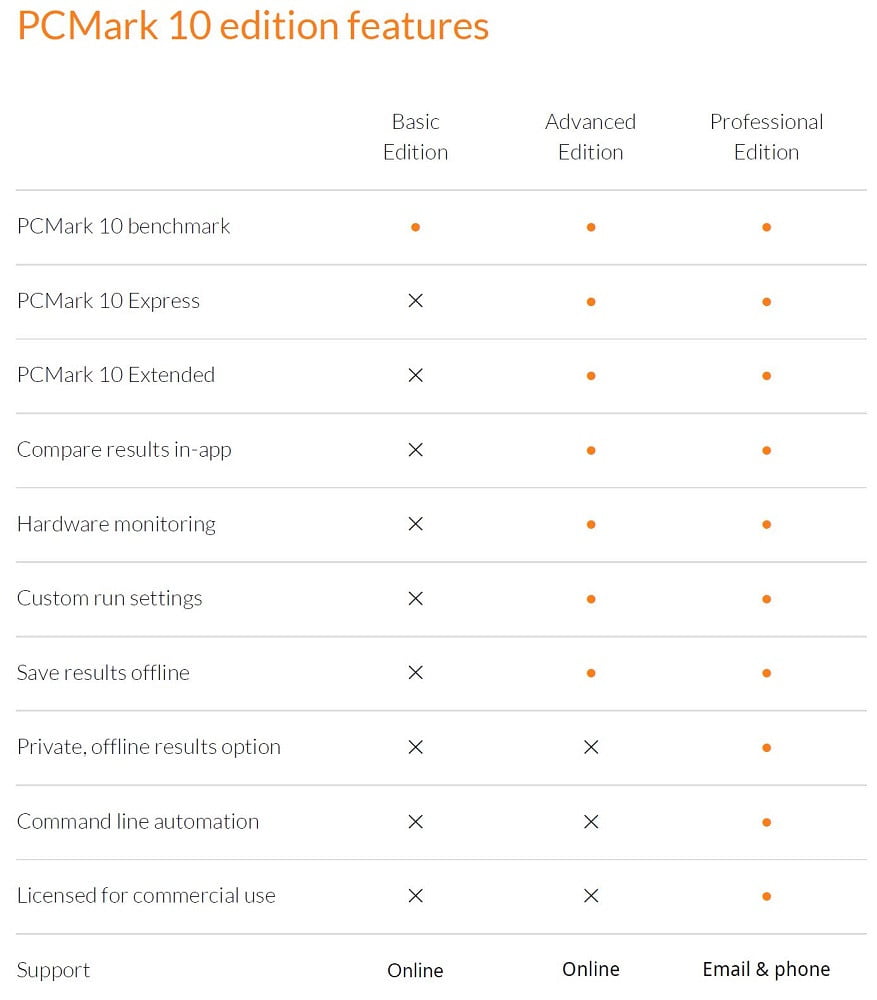The image size is (877, 1000).
Task: Click Advanced X in Licensed for commercial use row
Action: pyautogui.click(x=591, y=896)
